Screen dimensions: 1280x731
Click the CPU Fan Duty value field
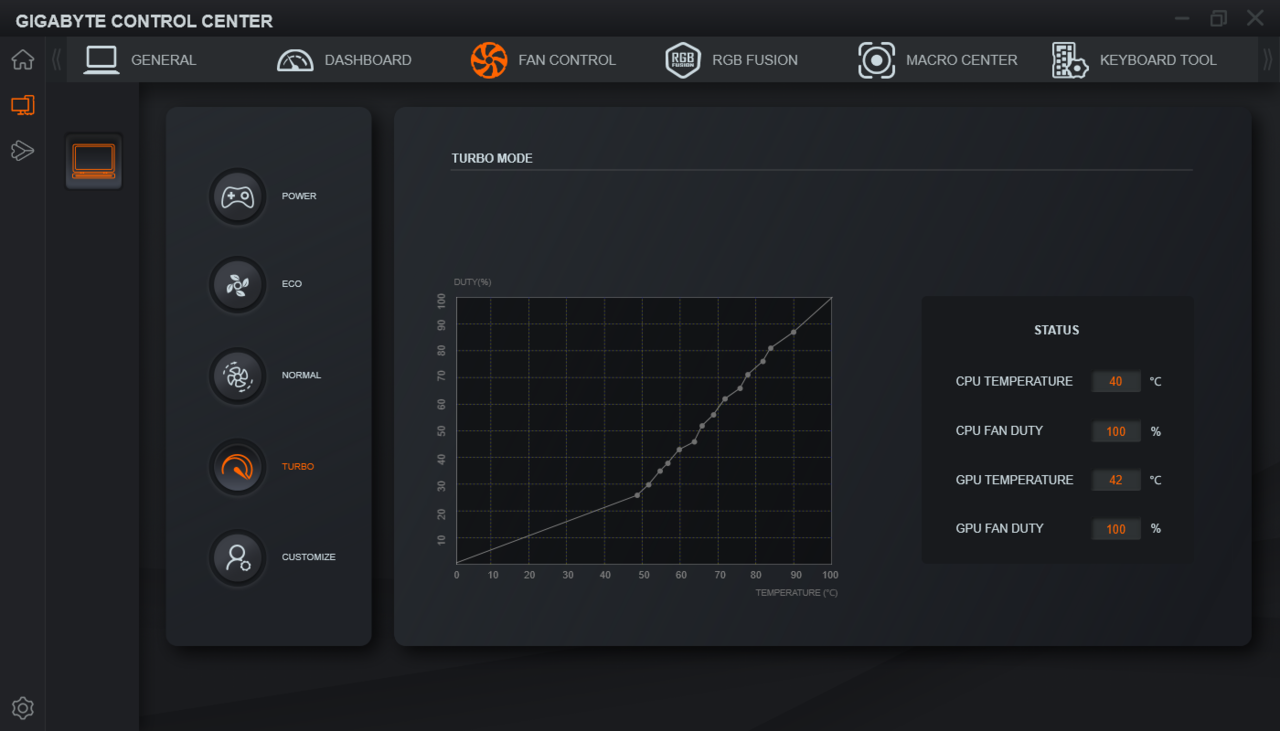[1116, 432]
